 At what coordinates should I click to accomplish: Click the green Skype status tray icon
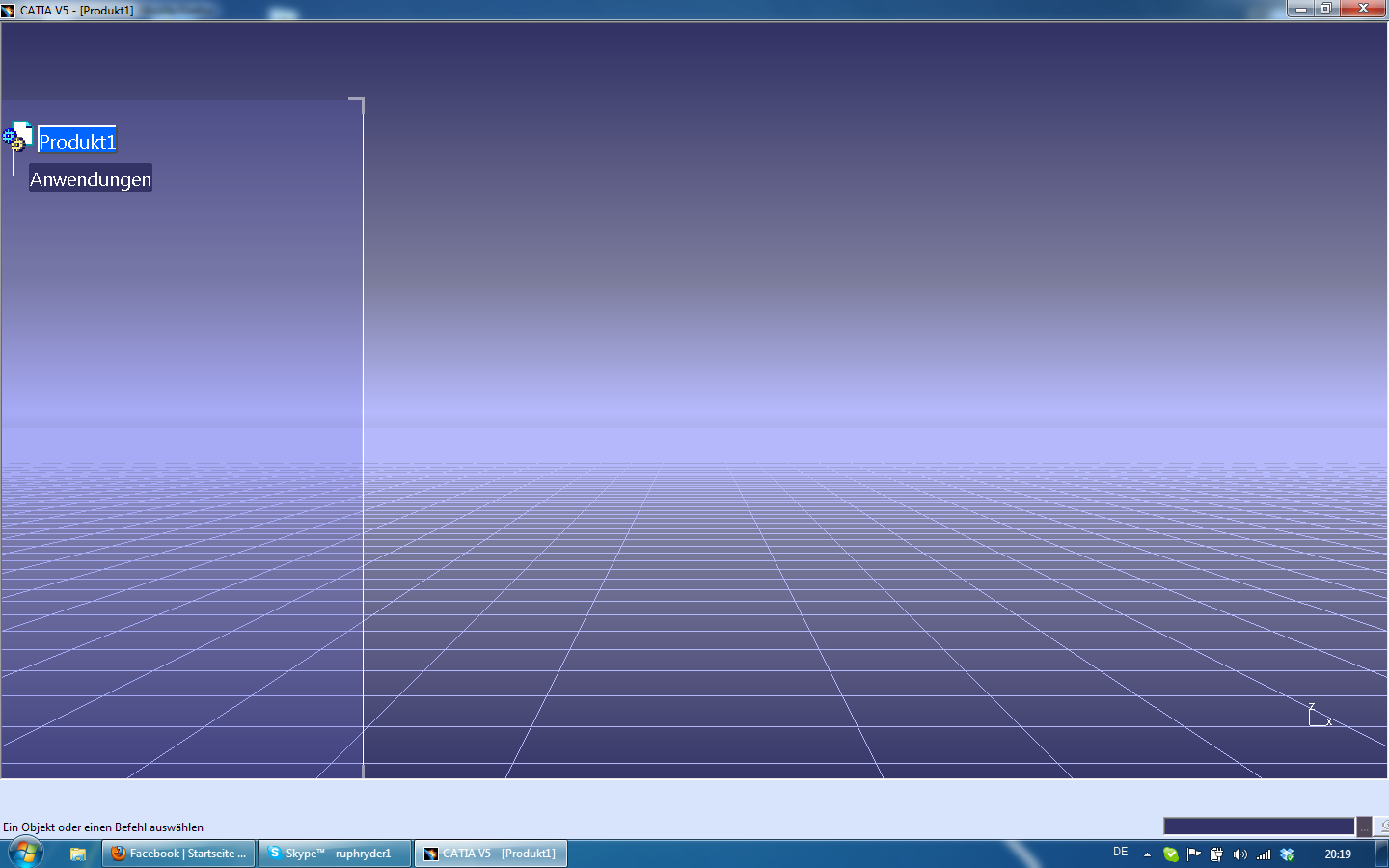[1171, 854]
